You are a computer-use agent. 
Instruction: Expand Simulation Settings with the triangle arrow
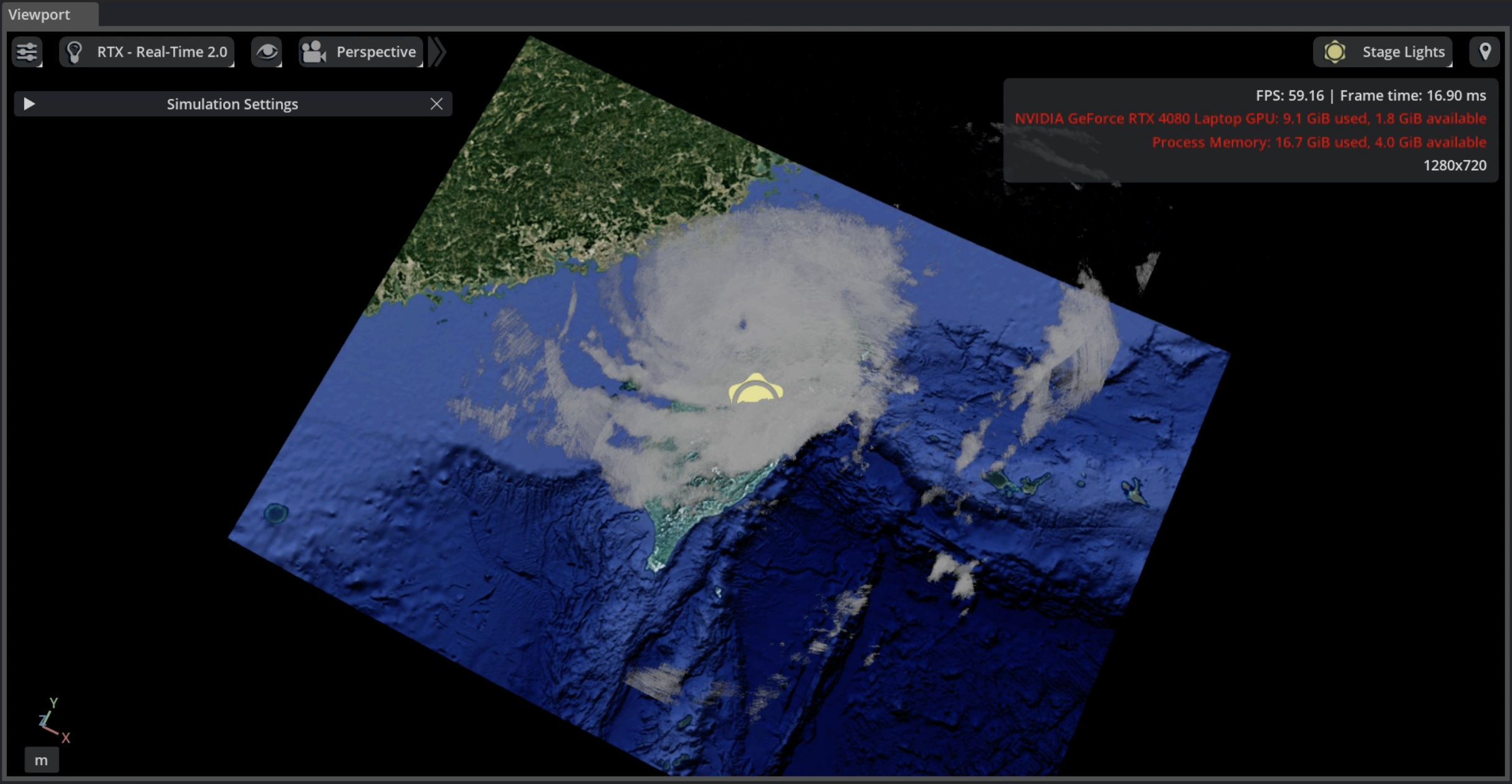point(29,103)
